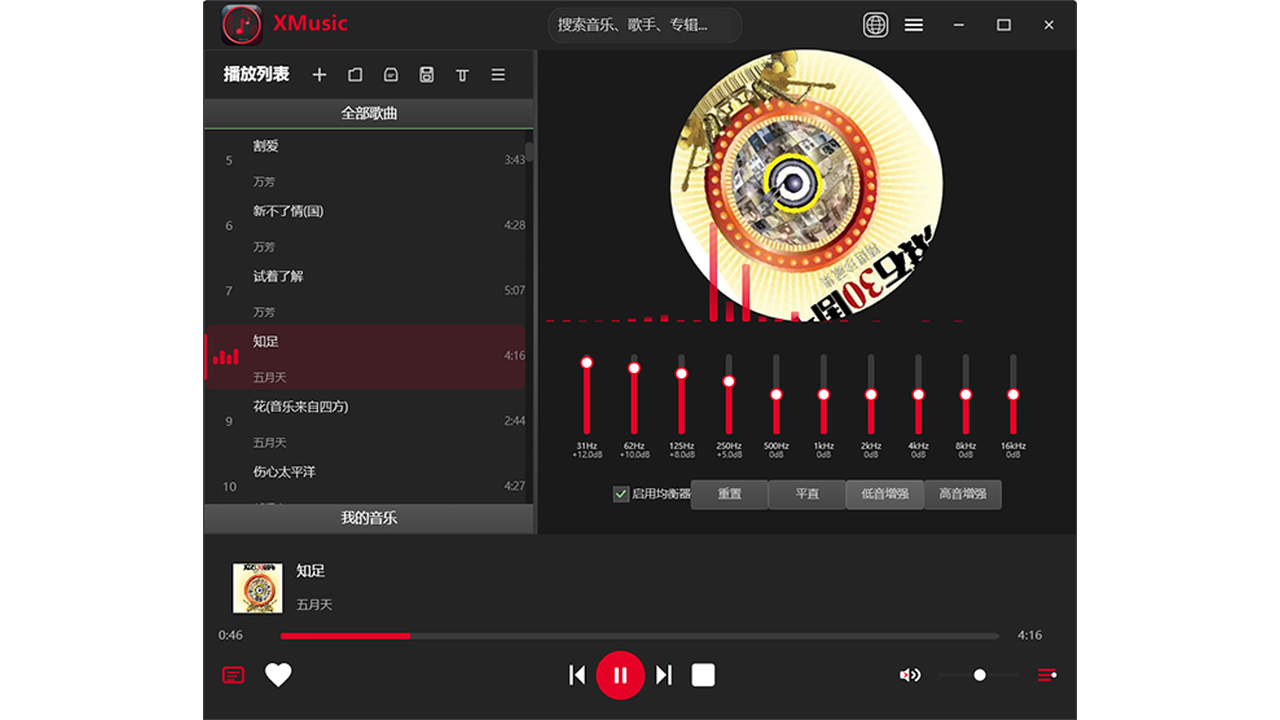The width and height of the screenshot is (1280, 720).
Task: Click artist 五月天 in the now-playing bar
Action: tap(314, 605)
